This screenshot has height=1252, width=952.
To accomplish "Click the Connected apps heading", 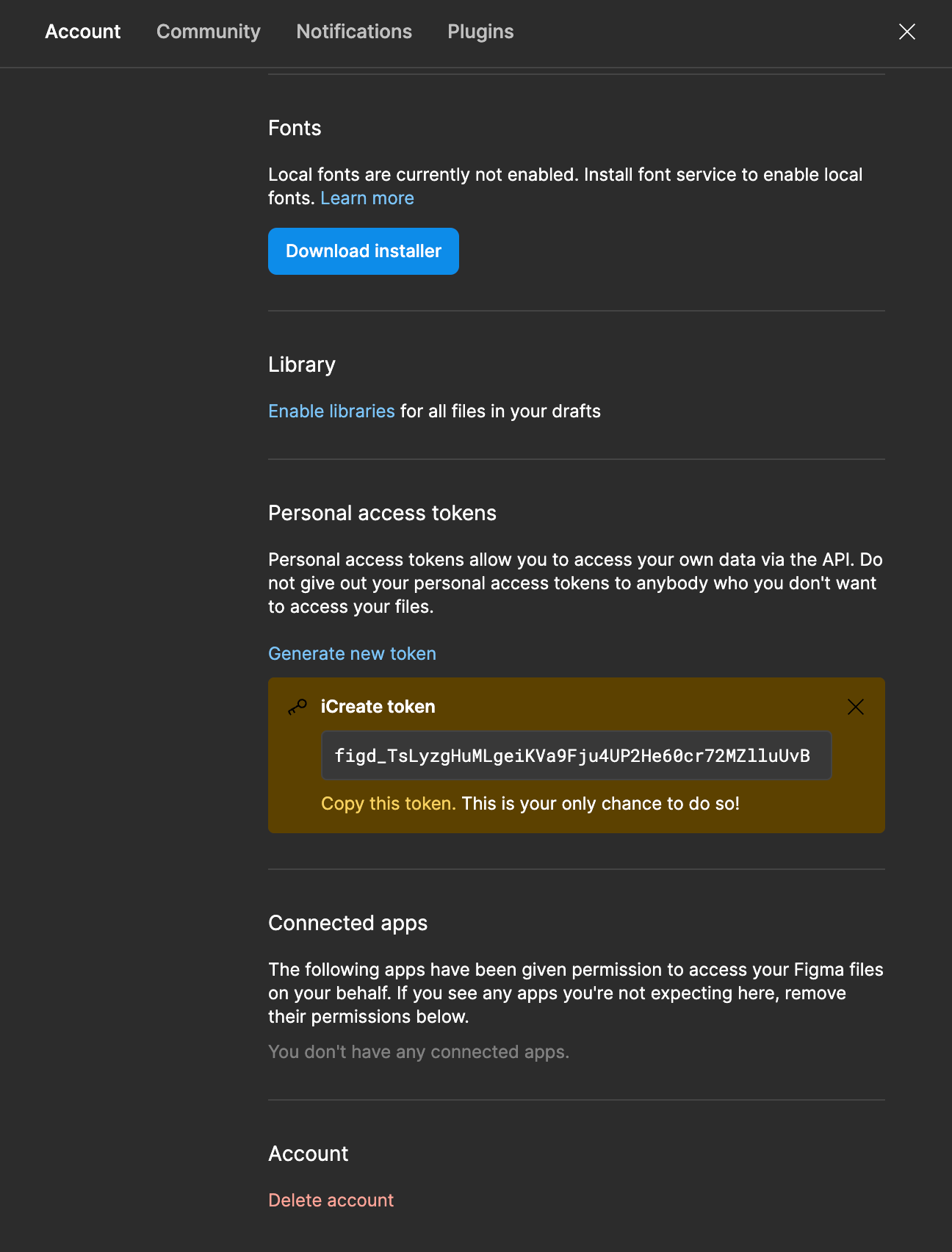I will point(347,923).
